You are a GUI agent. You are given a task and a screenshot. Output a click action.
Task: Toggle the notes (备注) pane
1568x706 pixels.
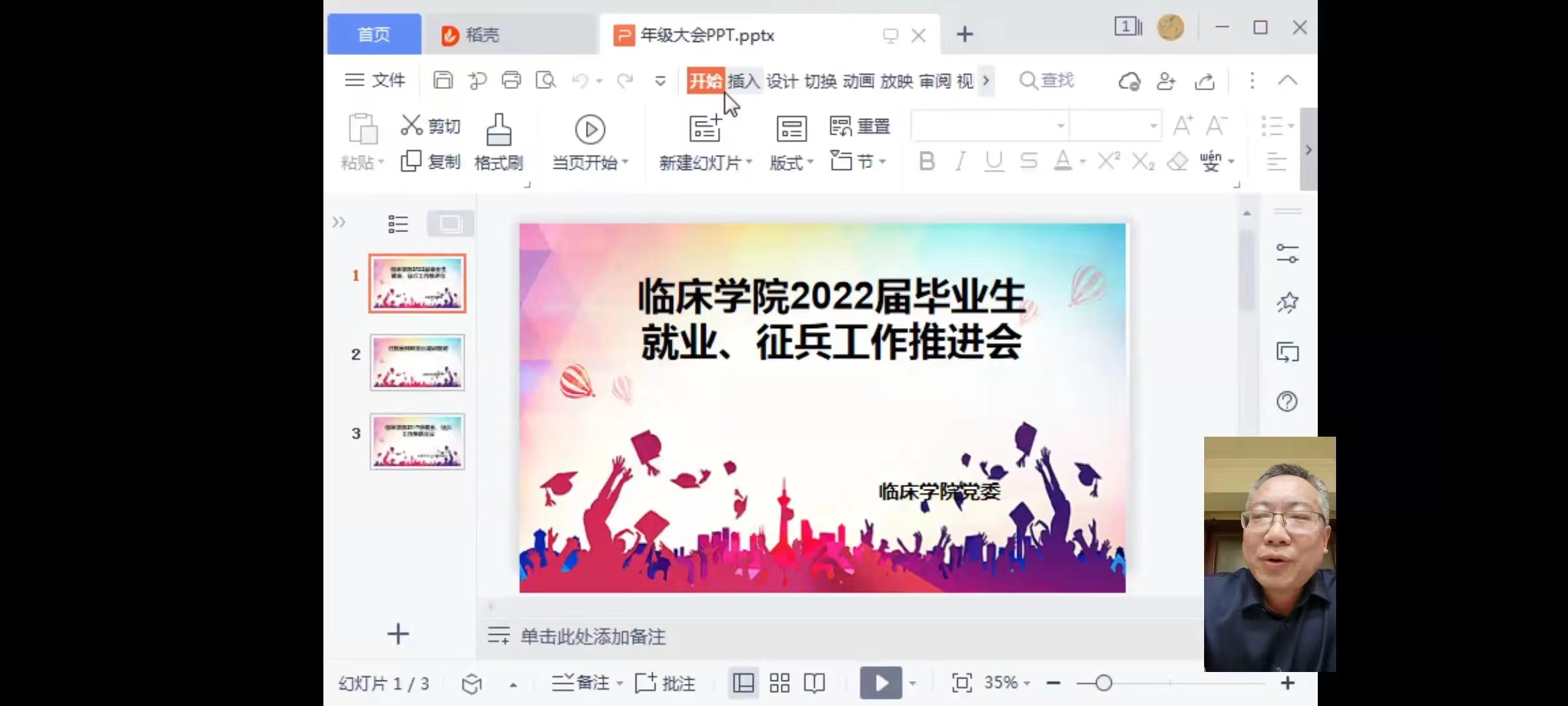click(581, 683)
